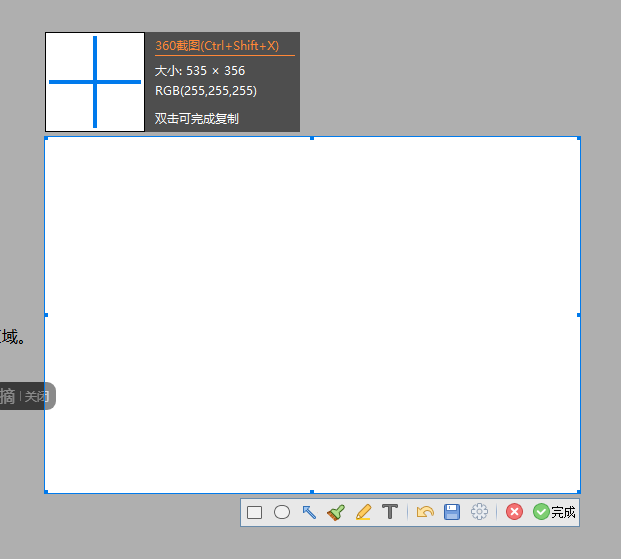Click 关闭 on the dark popup tab
The image size is (621, 559).
[x=37, y=397]
